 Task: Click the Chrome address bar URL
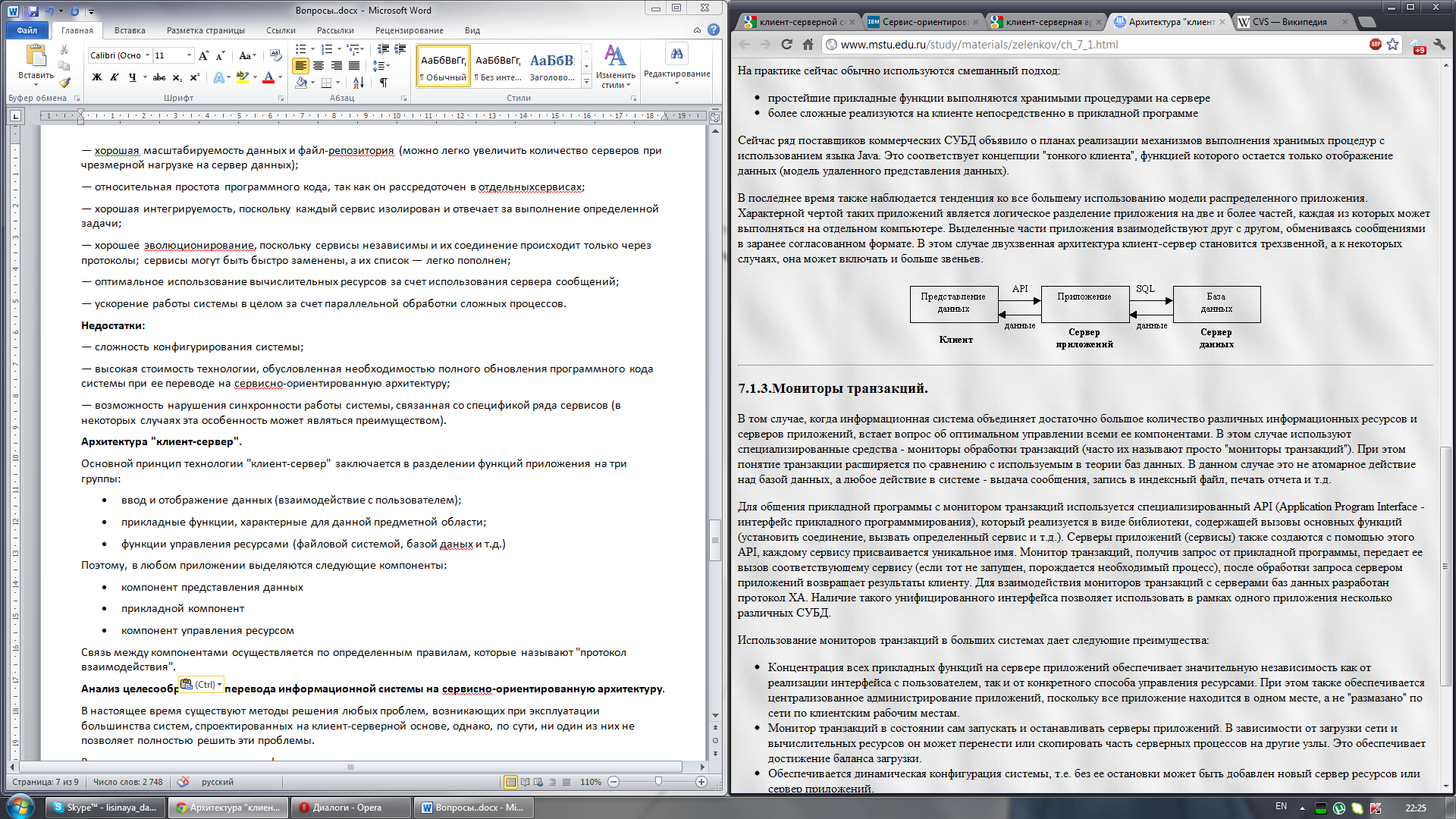click(x=979, y=45)
